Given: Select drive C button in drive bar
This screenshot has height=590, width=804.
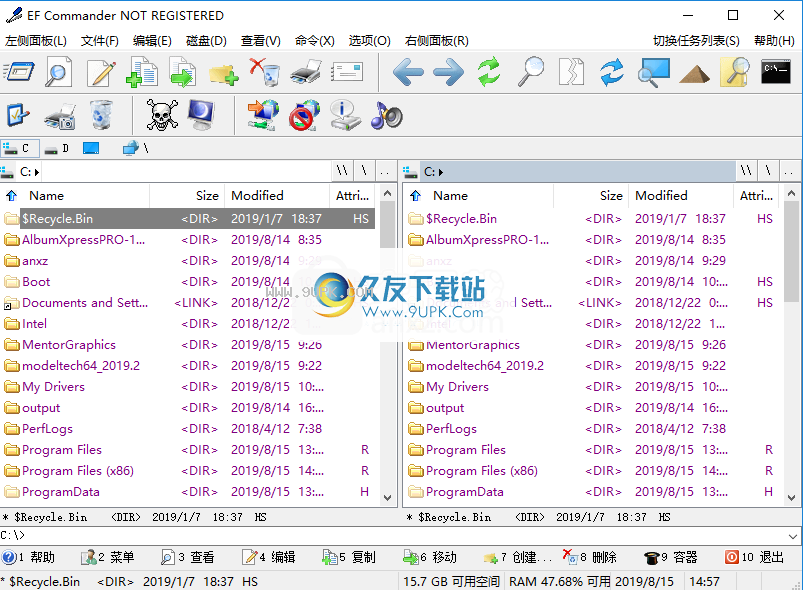Looking at the screenshot, I should point(19,149).
